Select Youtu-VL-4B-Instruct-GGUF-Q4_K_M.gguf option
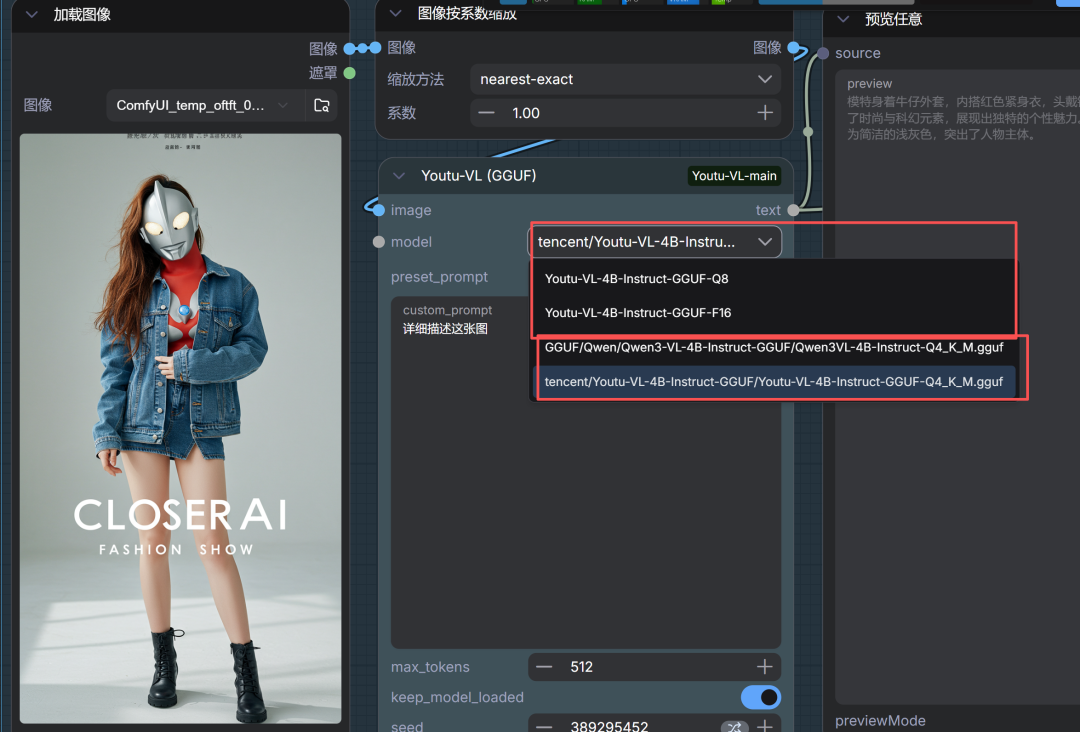 click(774, 381)
